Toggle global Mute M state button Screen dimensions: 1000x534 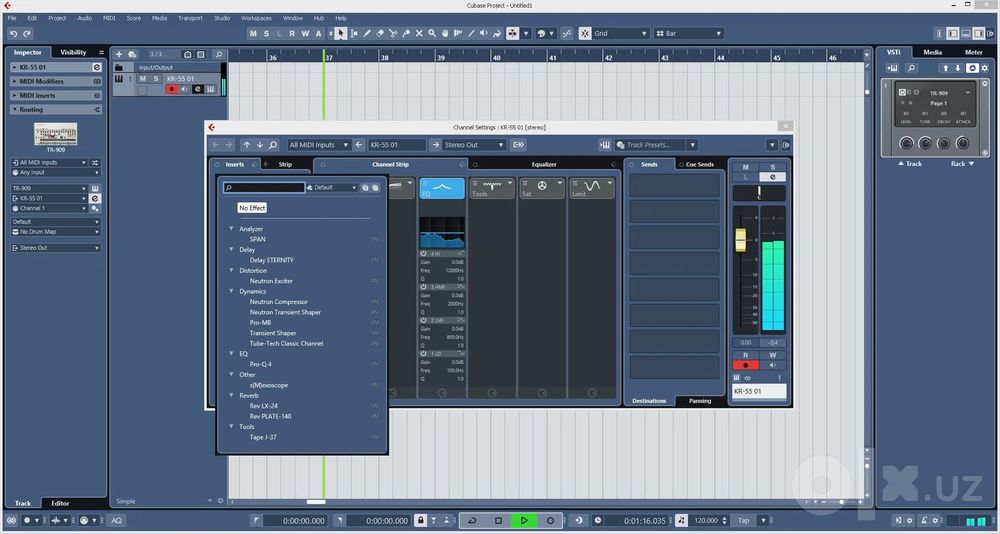tap(253, 33)
